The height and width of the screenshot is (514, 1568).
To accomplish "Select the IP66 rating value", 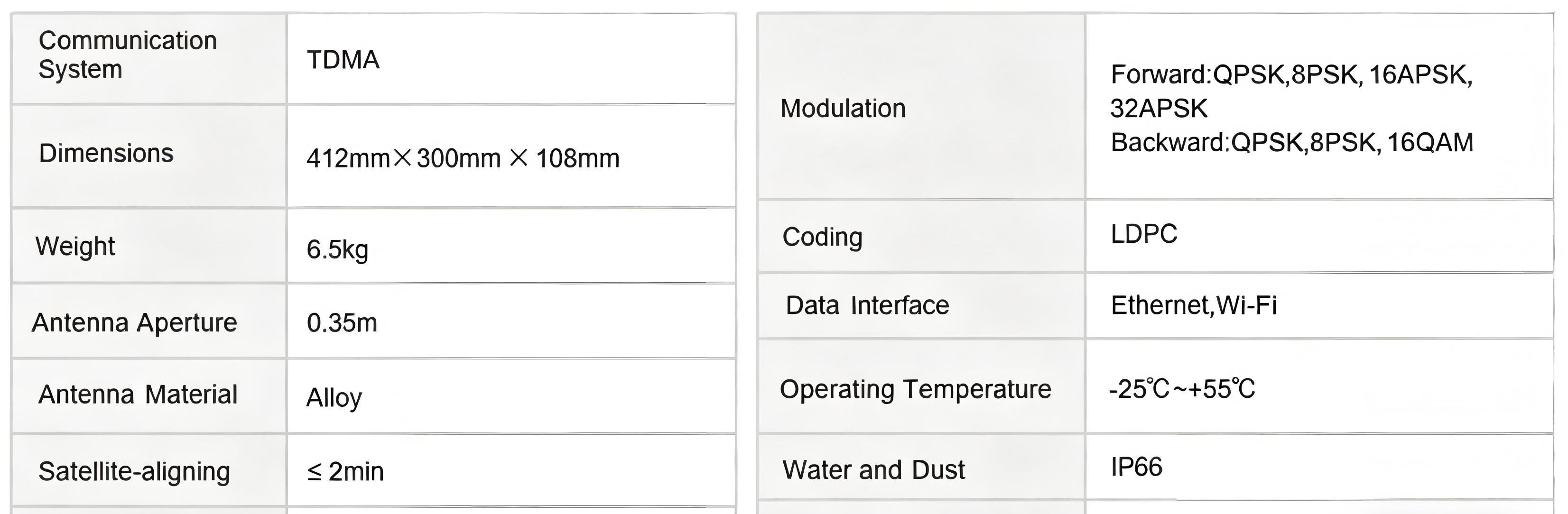I will [1136, 467].
